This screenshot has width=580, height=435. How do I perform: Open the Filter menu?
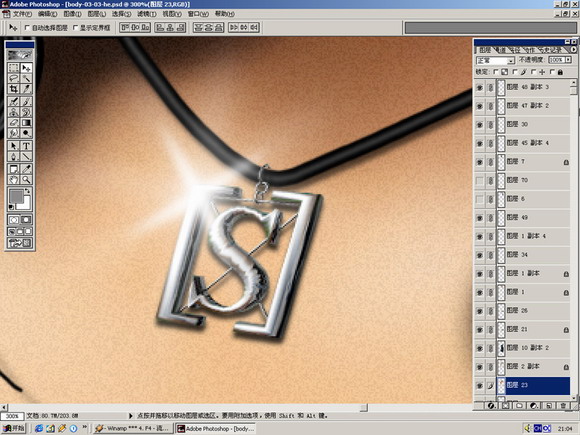click(x=147, y=14)
